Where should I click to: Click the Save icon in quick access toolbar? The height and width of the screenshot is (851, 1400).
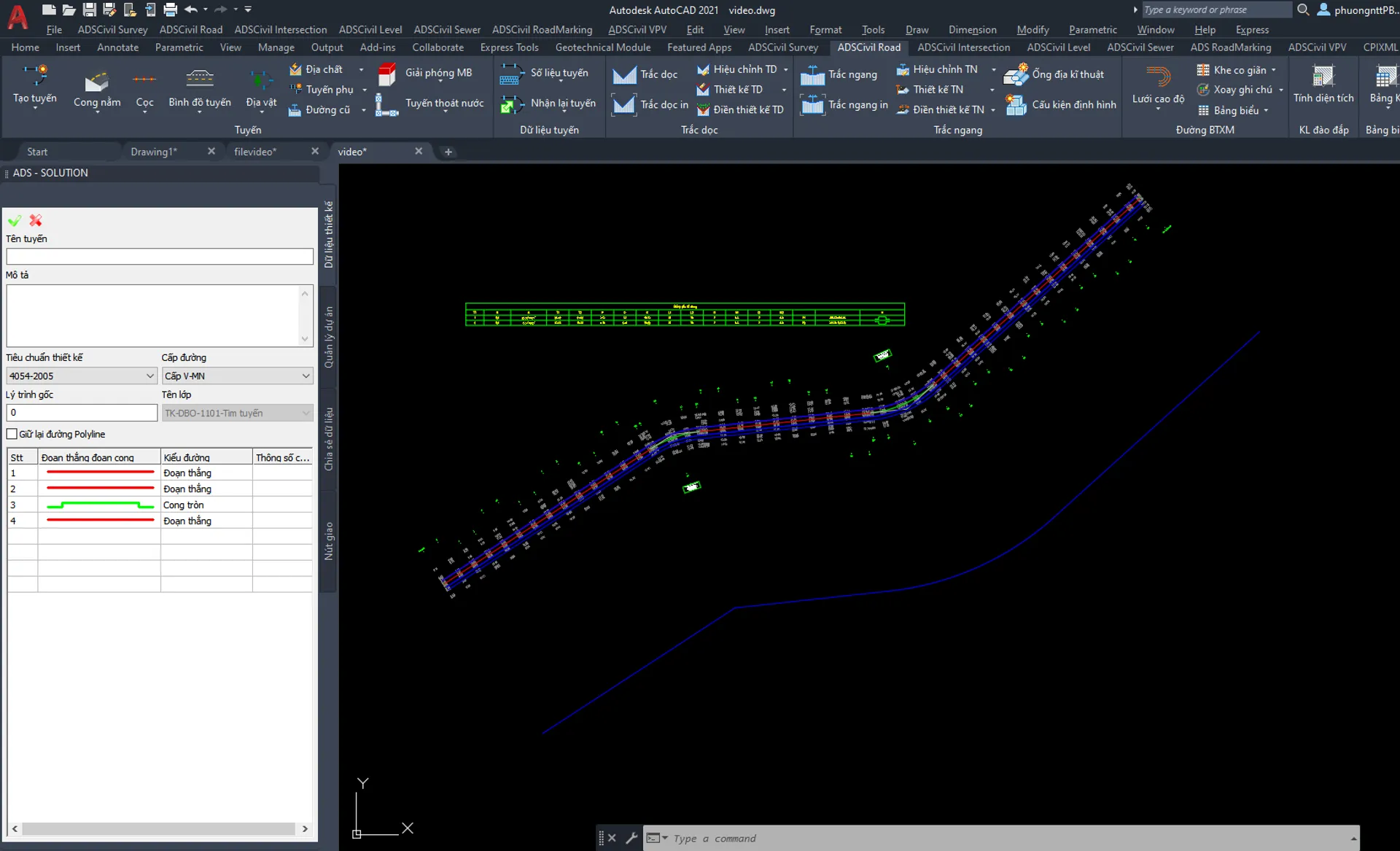[89, 9]
